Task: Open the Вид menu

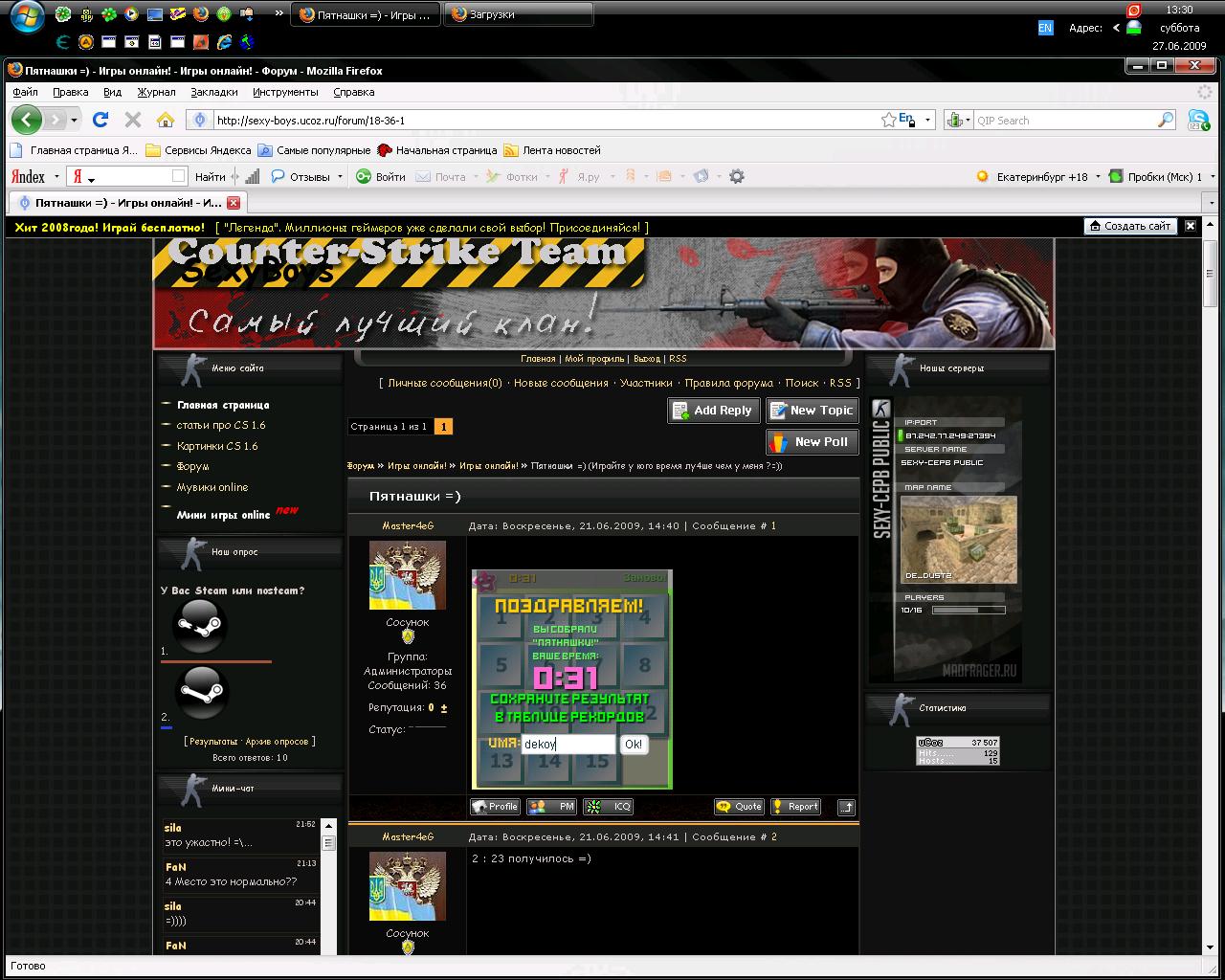Action: tap(113, 92)
